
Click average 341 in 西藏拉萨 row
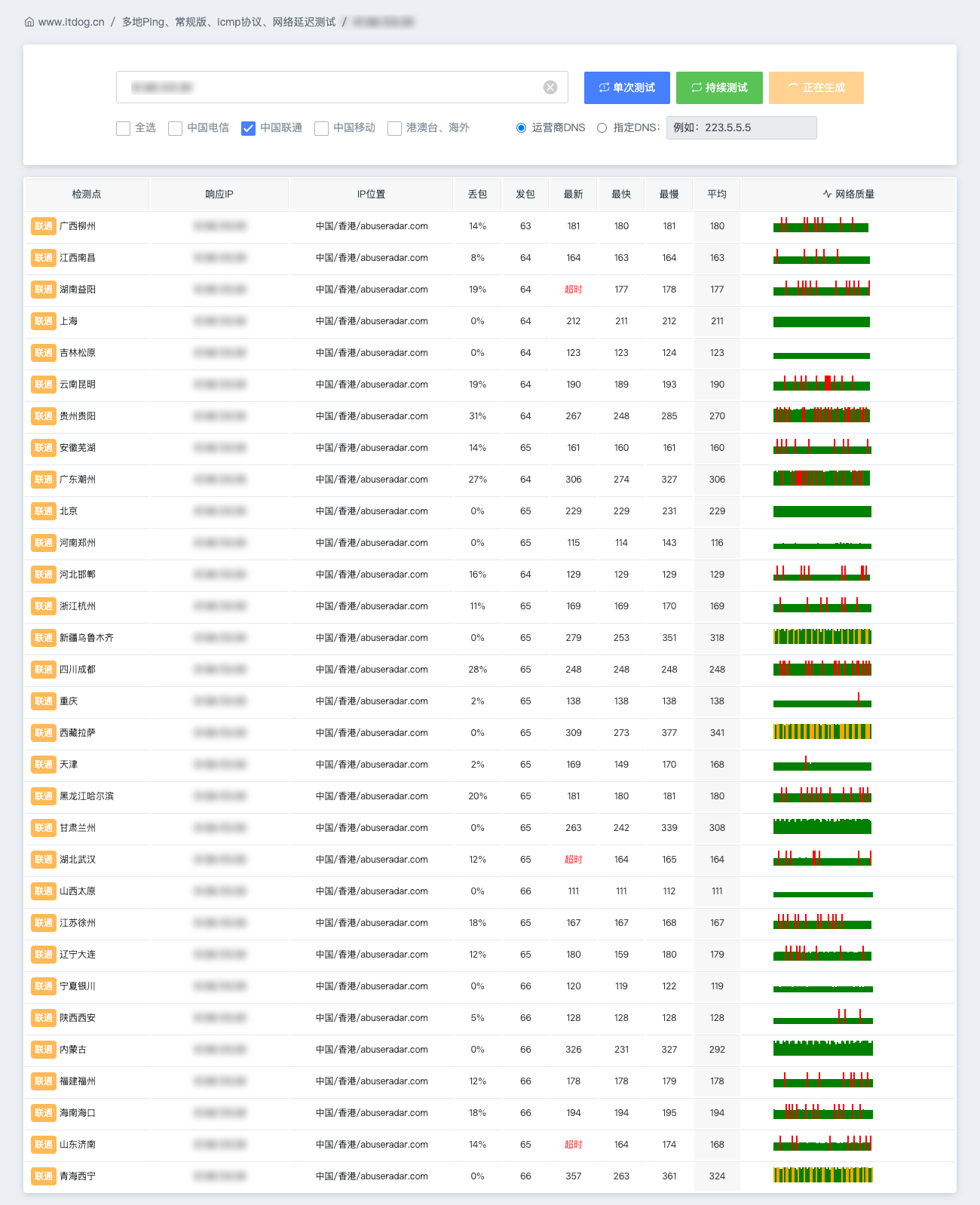717,733
